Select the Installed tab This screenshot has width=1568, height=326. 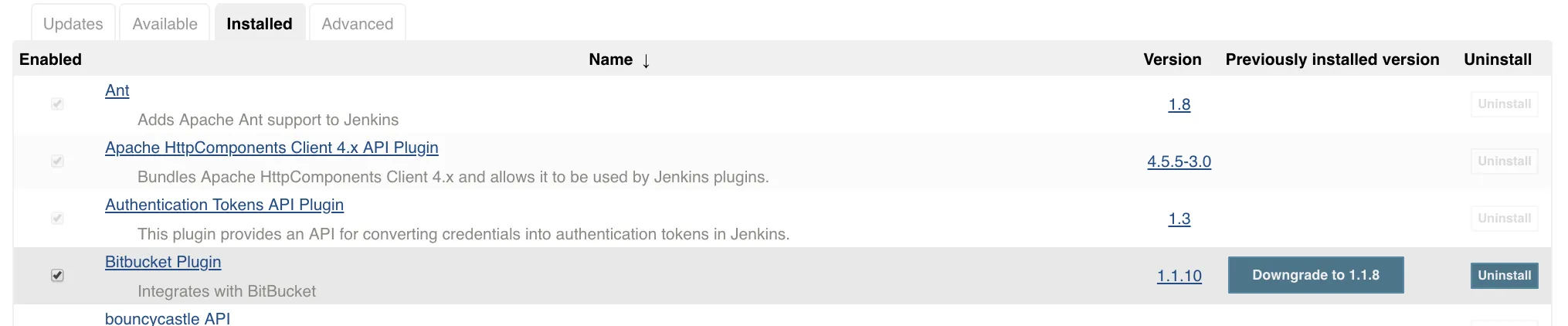[x=260, y=24]
